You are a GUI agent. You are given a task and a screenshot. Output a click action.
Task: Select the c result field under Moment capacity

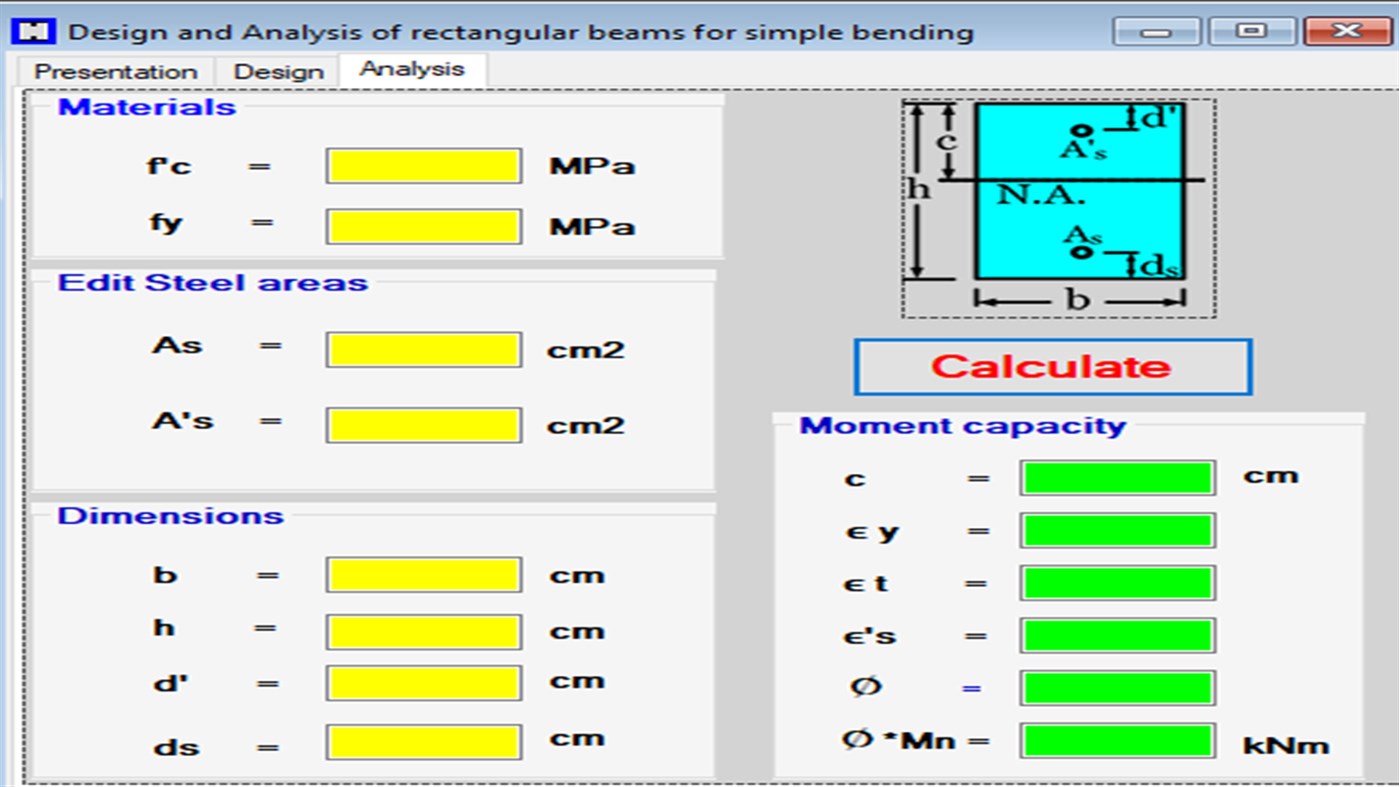tap(1116, 477)
